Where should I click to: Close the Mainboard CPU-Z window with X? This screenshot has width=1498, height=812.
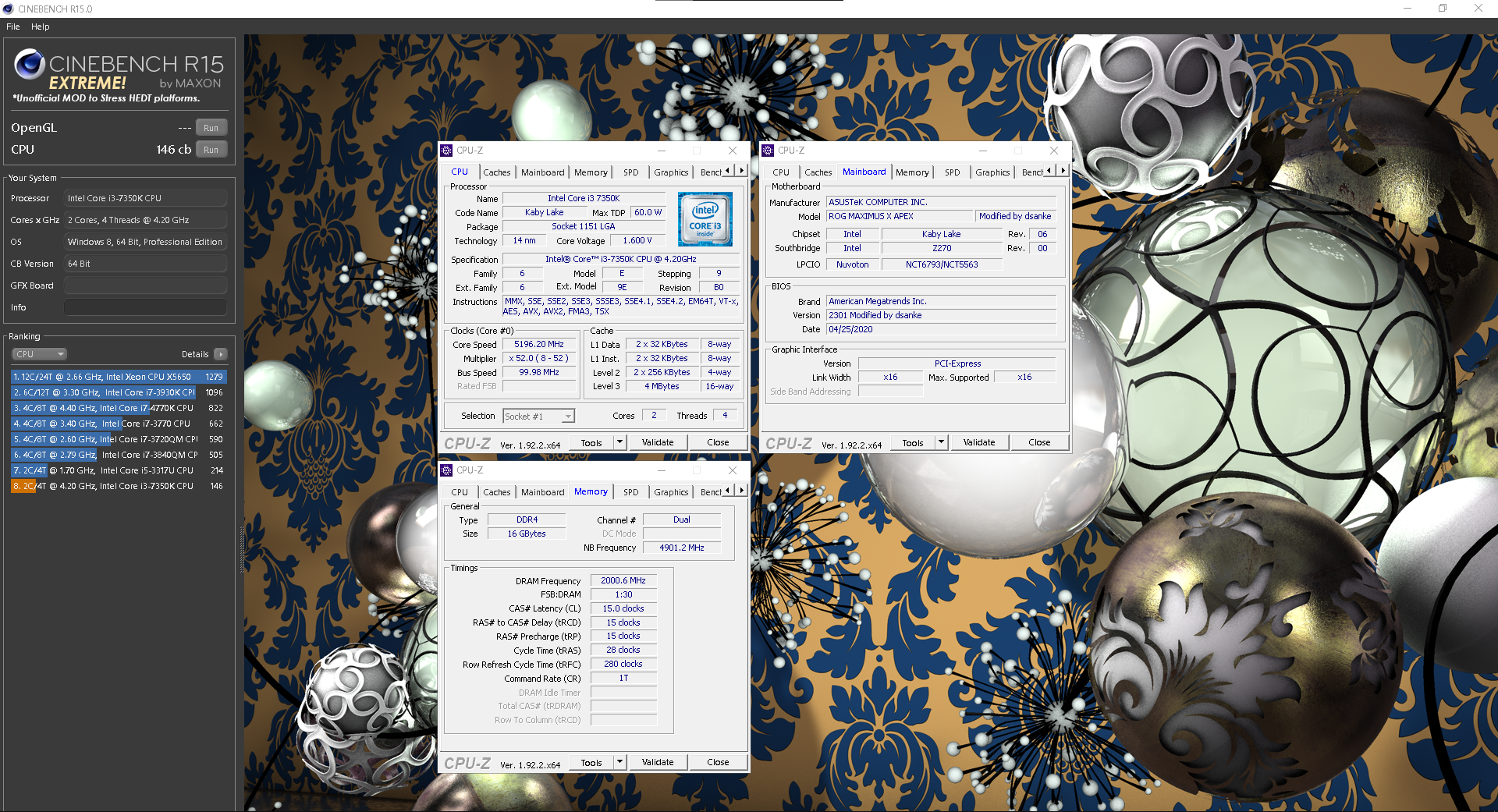(x=1054, y=151)
